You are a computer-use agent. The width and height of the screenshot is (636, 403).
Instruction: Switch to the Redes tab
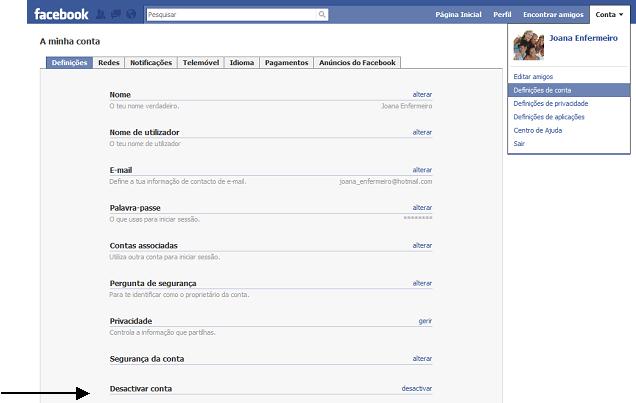coord(109,62)
